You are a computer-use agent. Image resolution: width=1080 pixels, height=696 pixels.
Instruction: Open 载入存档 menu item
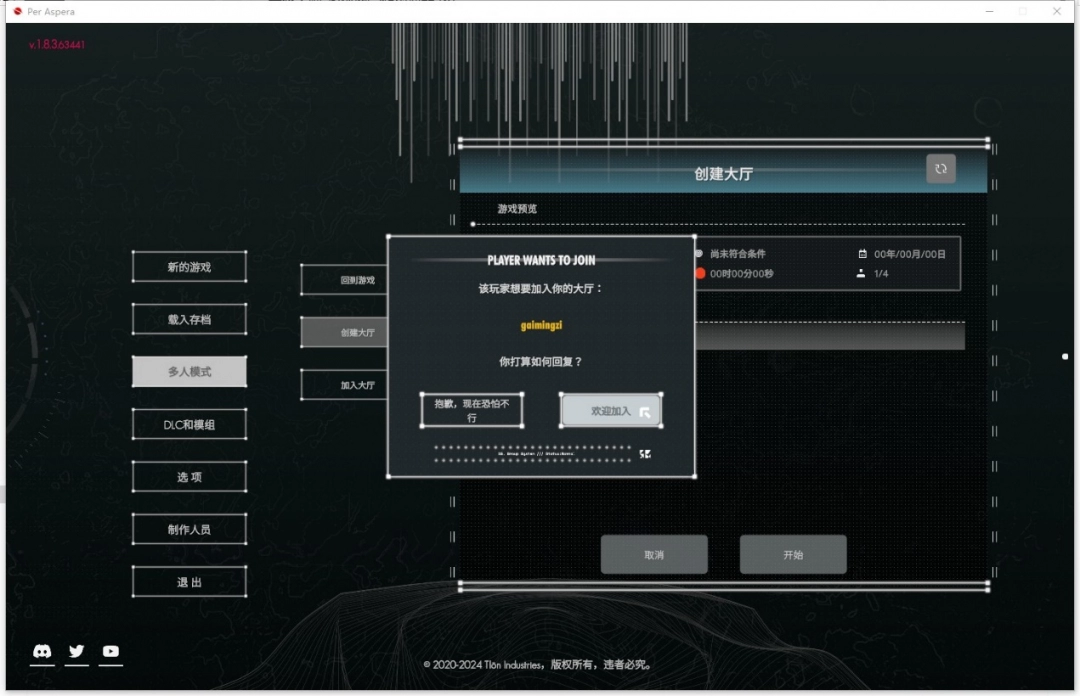[x=189, y=320]
